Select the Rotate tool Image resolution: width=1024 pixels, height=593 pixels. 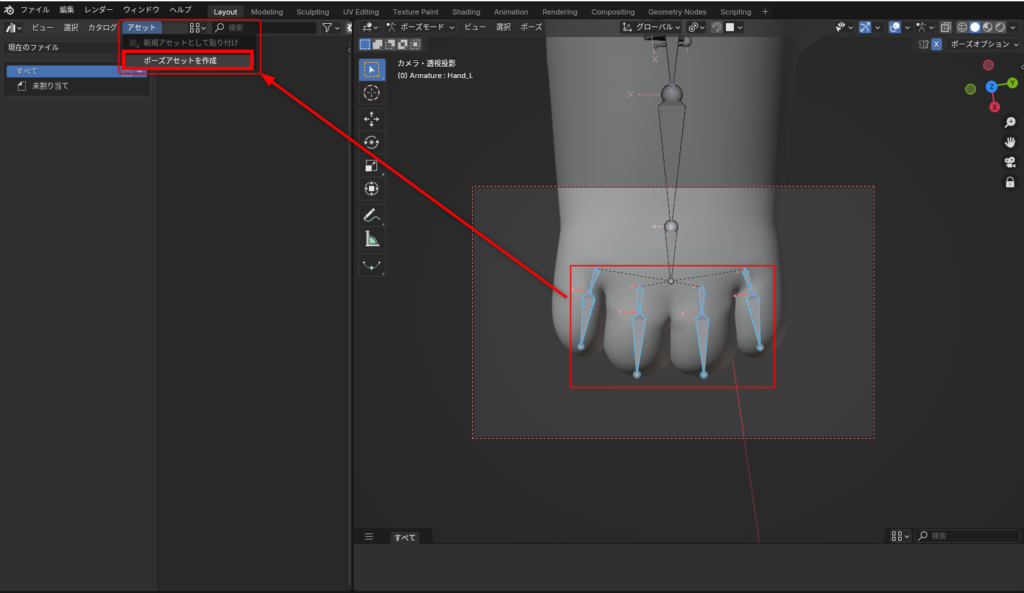point(371,142)
